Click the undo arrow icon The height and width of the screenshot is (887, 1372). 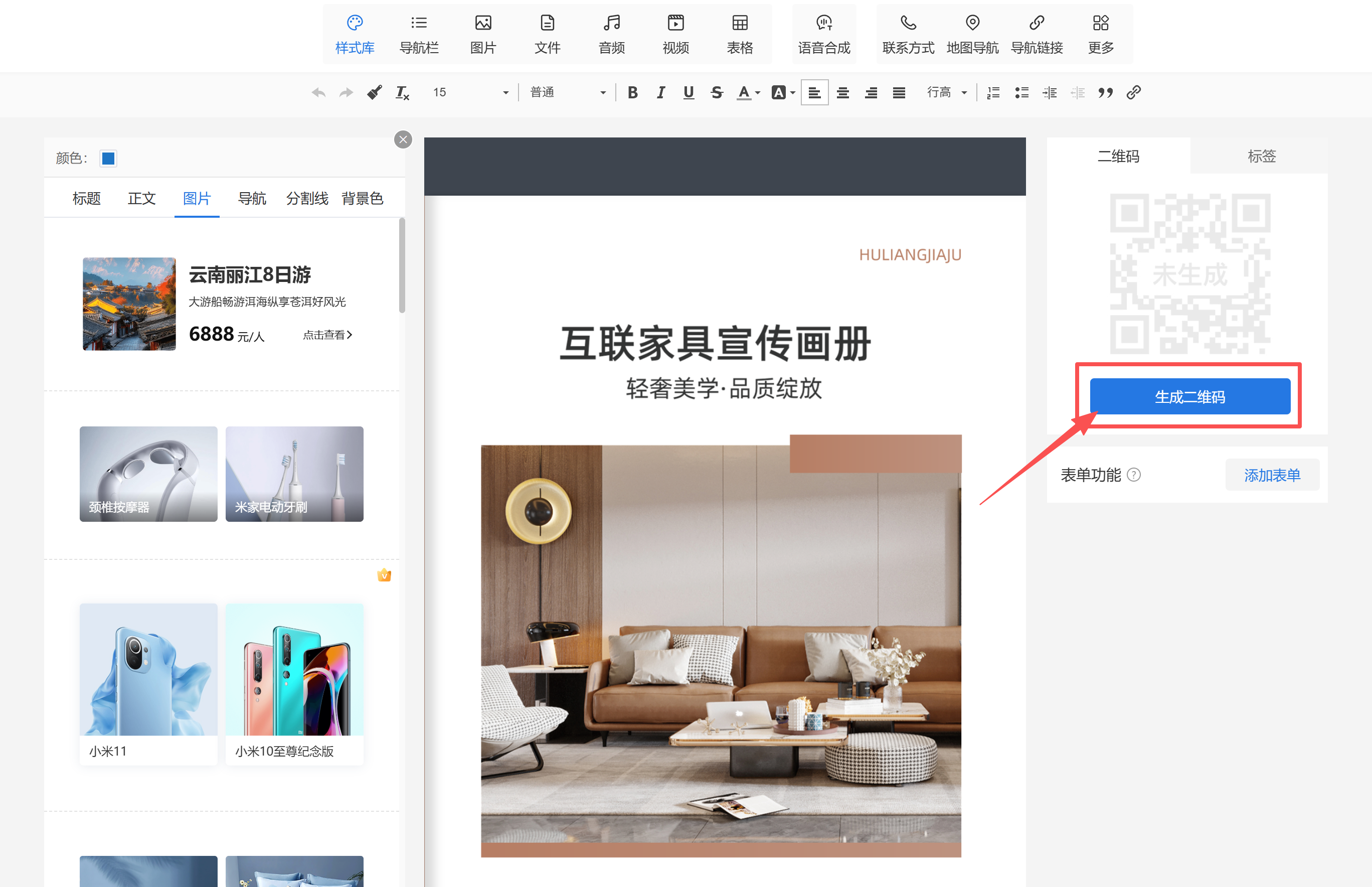click(318, 93)
